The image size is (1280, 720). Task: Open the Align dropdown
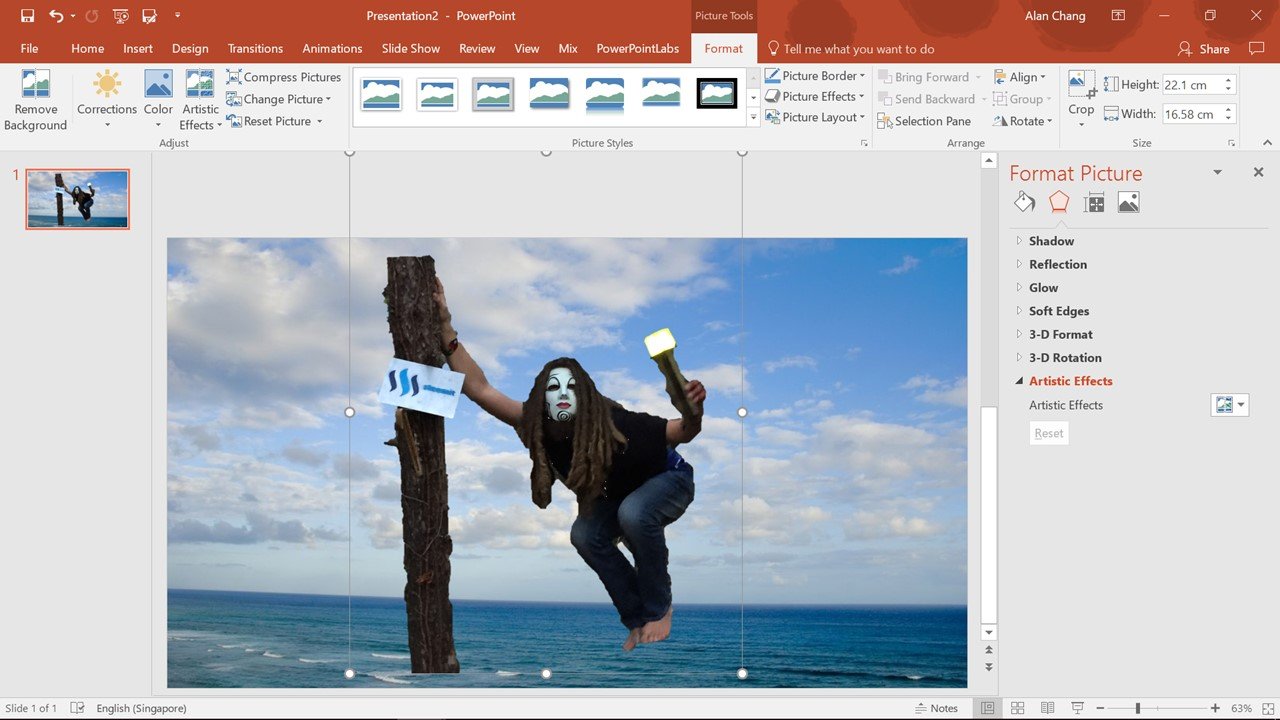point(1020,77)
